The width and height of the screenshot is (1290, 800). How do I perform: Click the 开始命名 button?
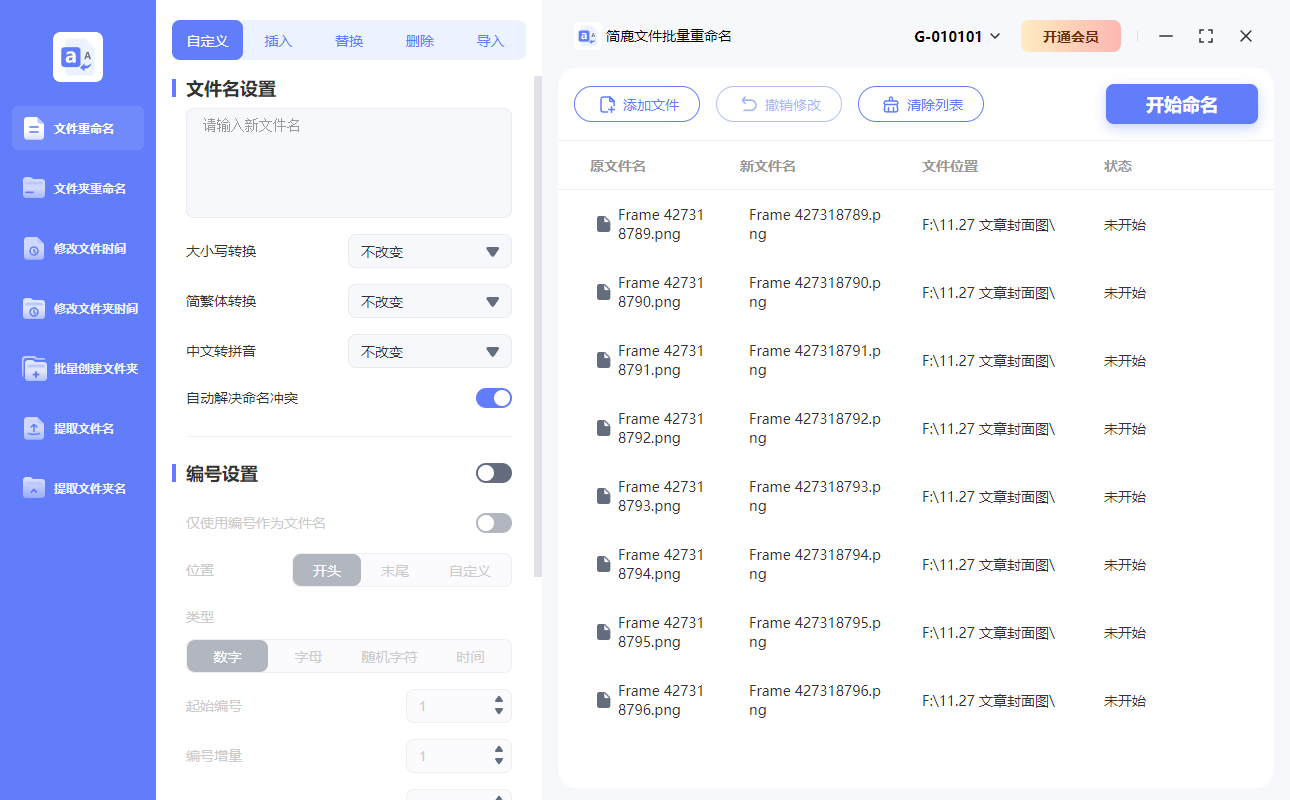coord(1181,104)
